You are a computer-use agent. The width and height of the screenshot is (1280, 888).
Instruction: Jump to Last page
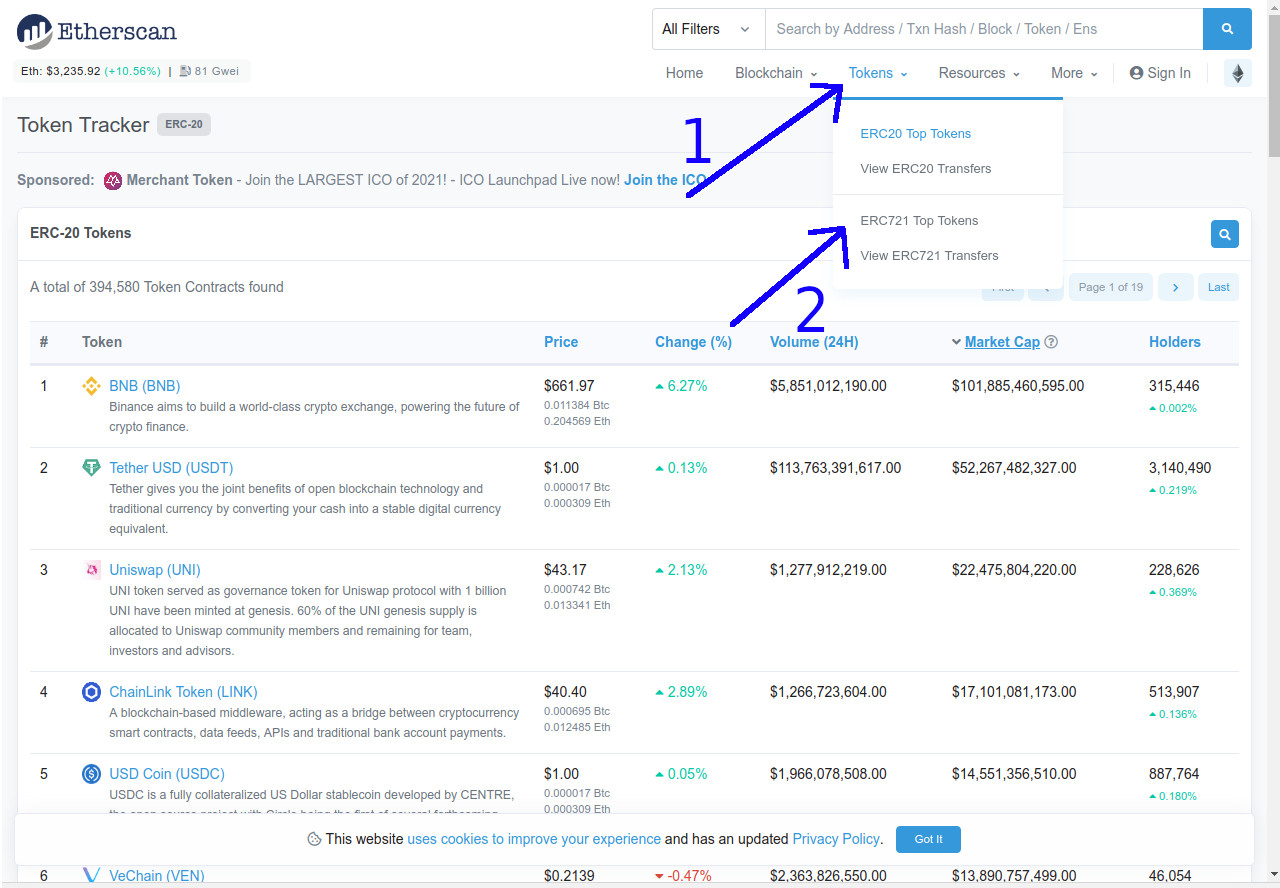click(x=1218, y=287)
